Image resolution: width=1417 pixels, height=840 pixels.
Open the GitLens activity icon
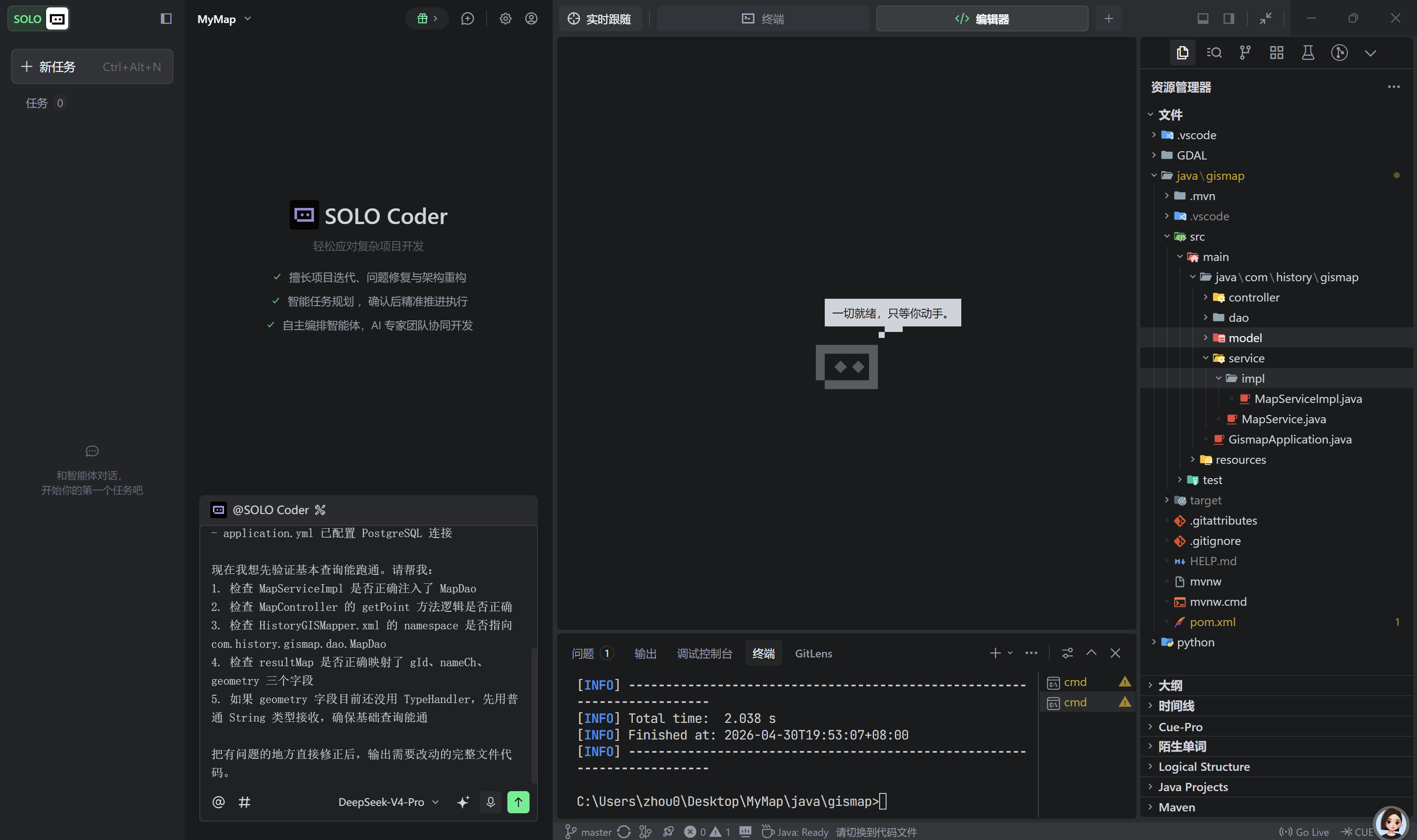click(1339, 53)
